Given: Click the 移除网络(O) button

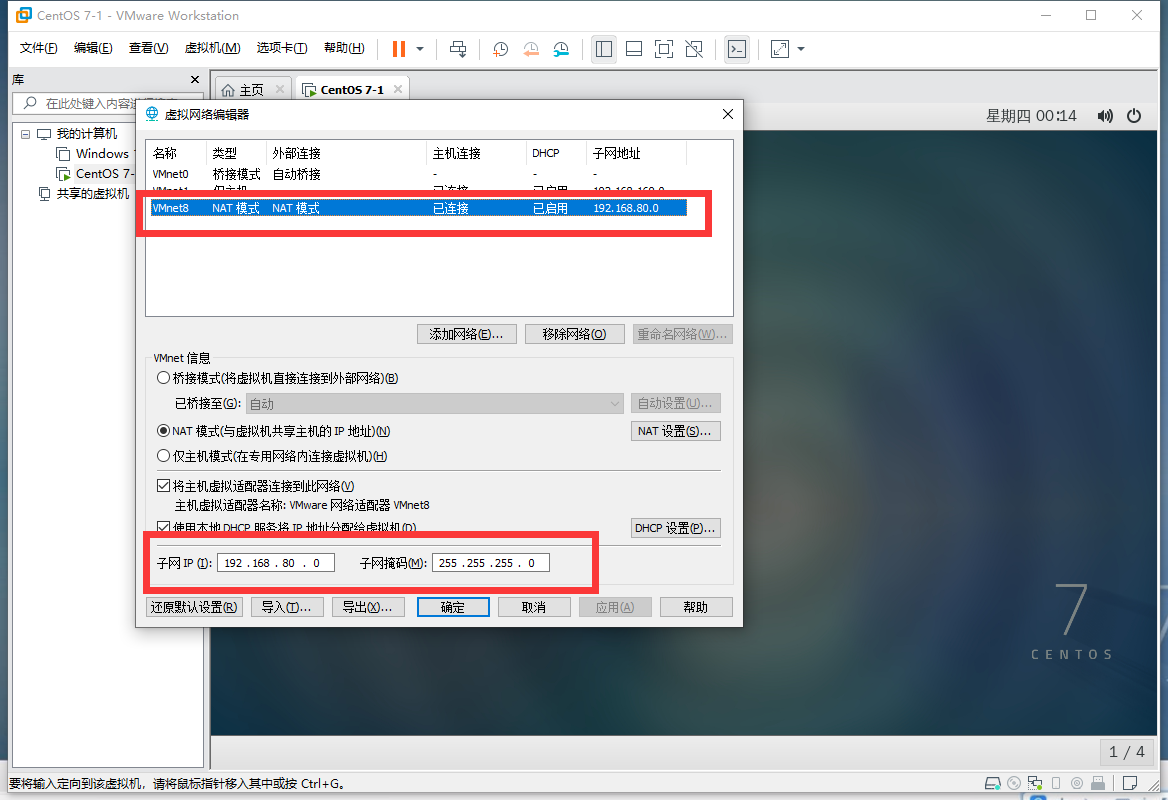Looking at the screenshot, I should click(x=574, y=334).
